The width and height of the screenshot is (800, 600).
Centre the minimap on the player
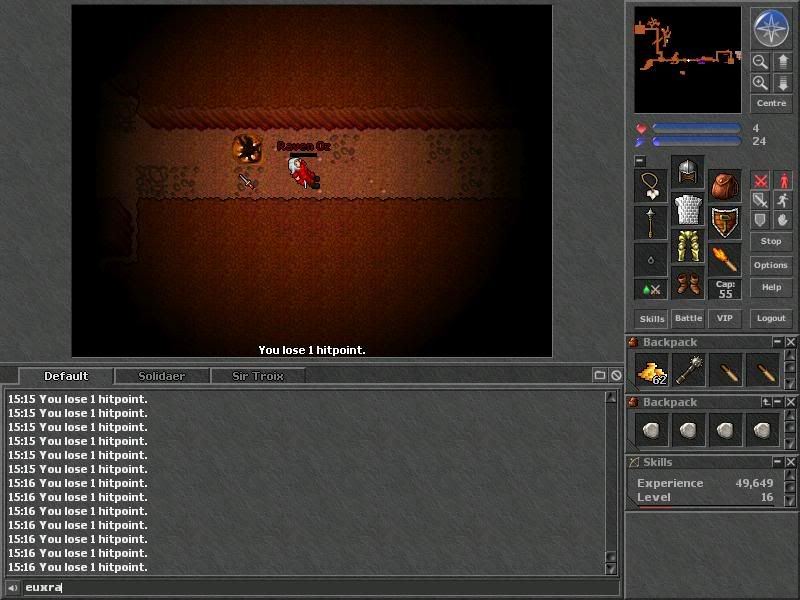click(x=771, y=103)
